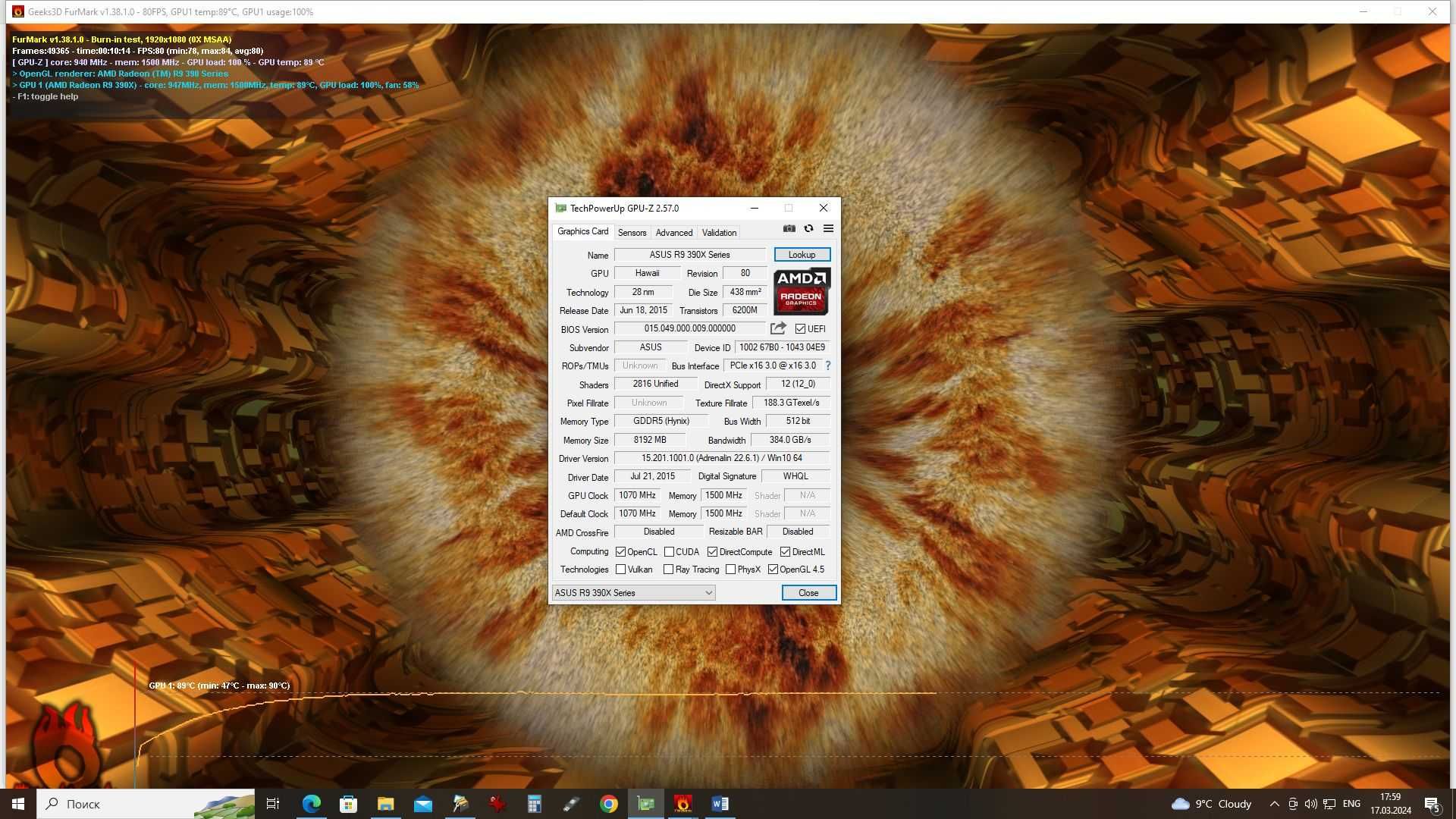Click the Resizable BAR Disabled value
Image resolution: width=1456 pixels, height=819 pixels.
coord(798,532)
